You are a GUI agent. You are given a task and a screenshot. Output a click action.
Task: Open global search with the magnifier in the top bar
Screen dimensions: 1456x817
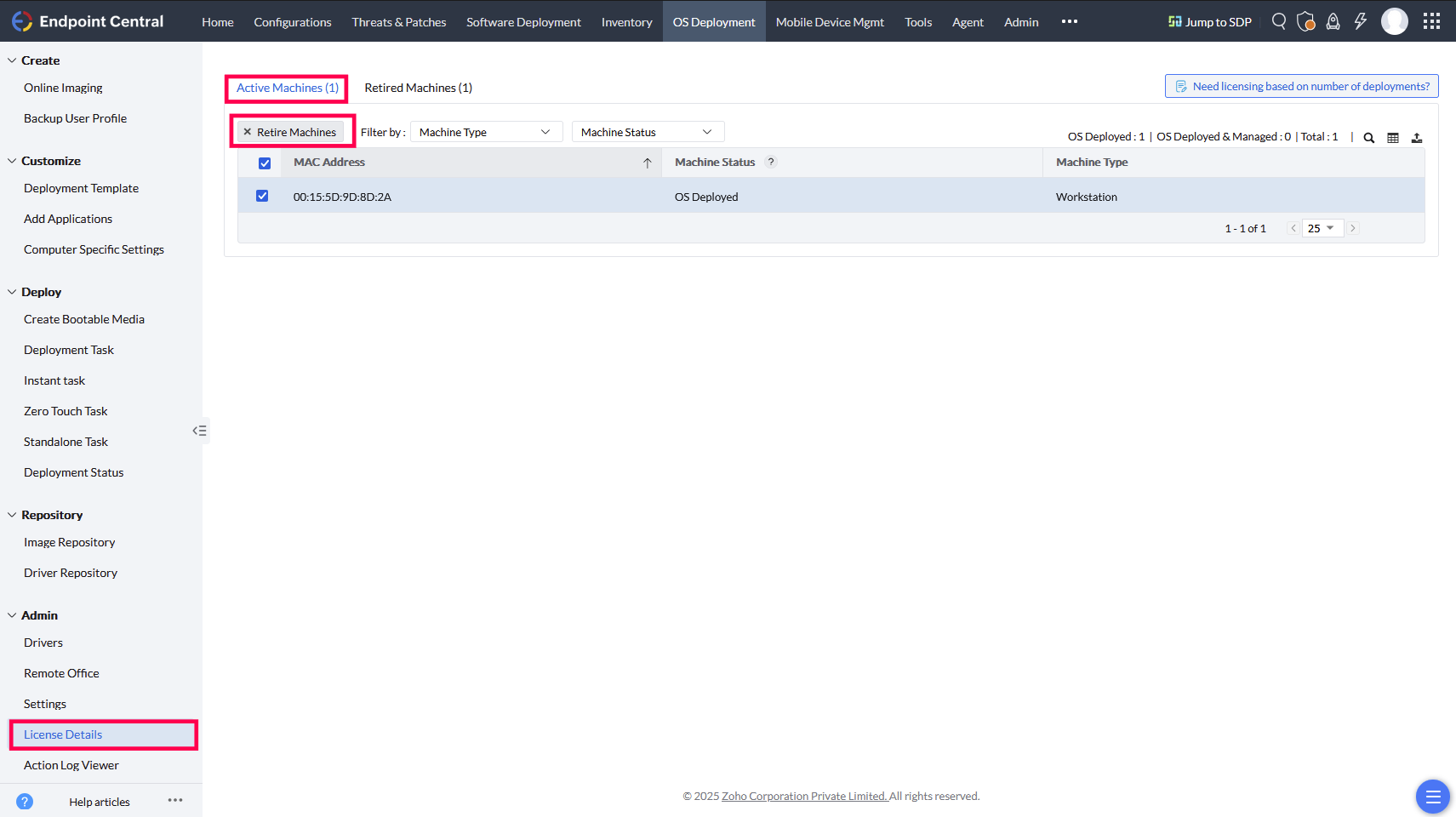[x=1278, y=21]
